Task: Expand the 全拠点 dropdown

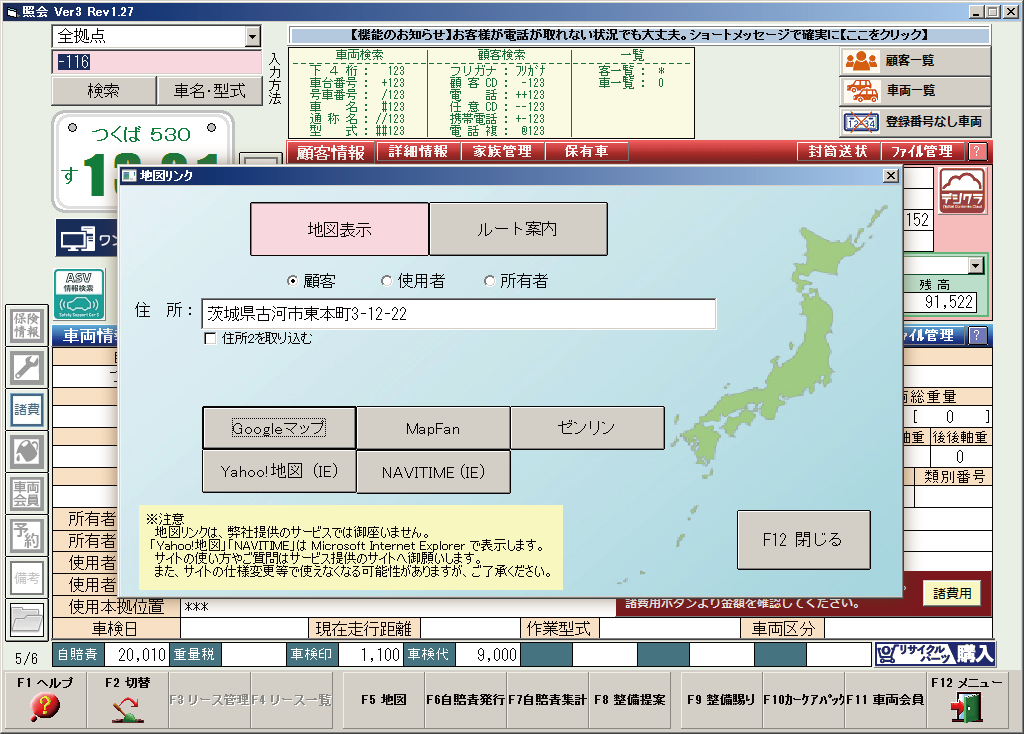Action: tap(253, 37)
